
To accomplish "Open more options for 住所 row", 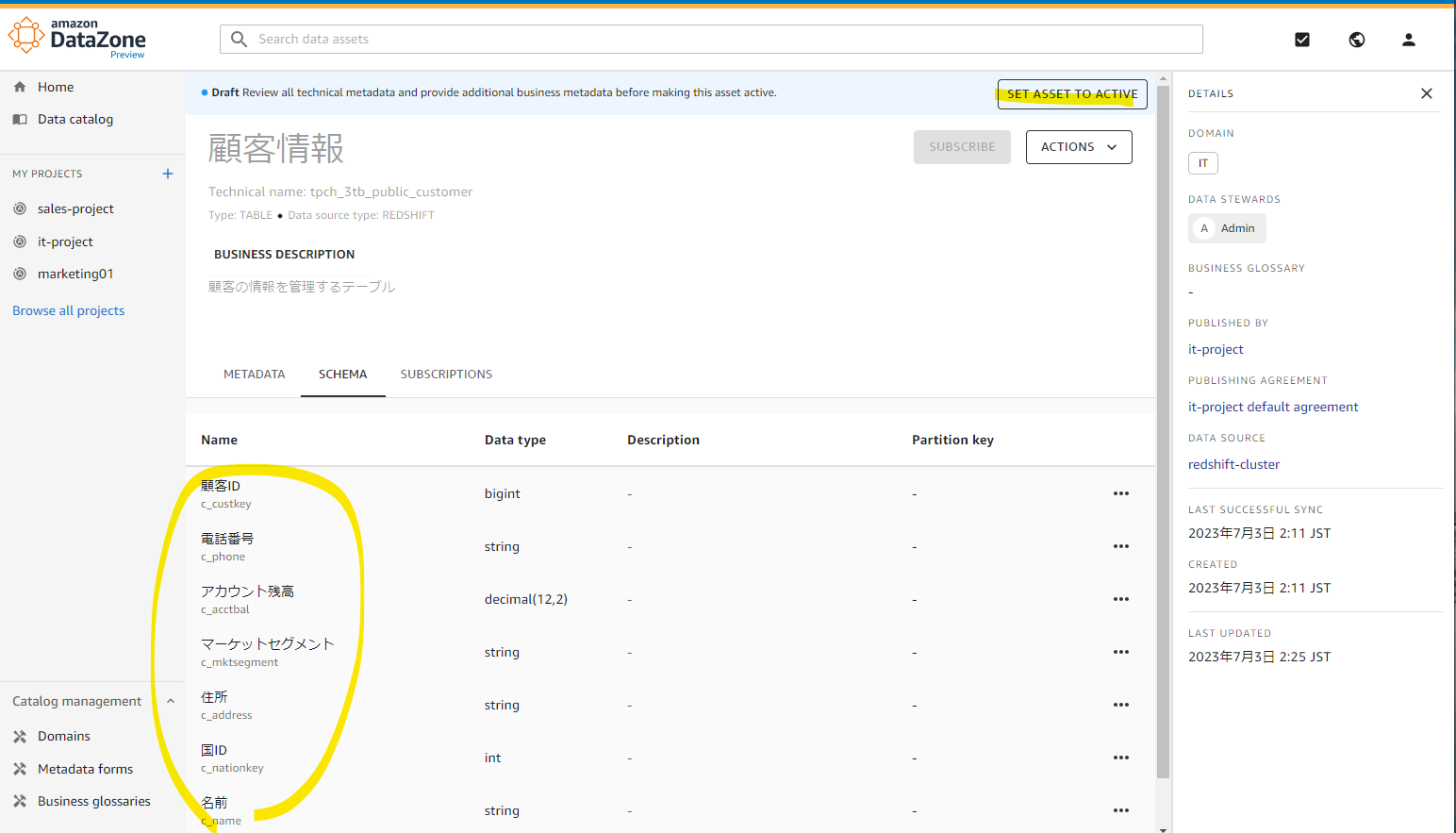I will click(1121, 705).
